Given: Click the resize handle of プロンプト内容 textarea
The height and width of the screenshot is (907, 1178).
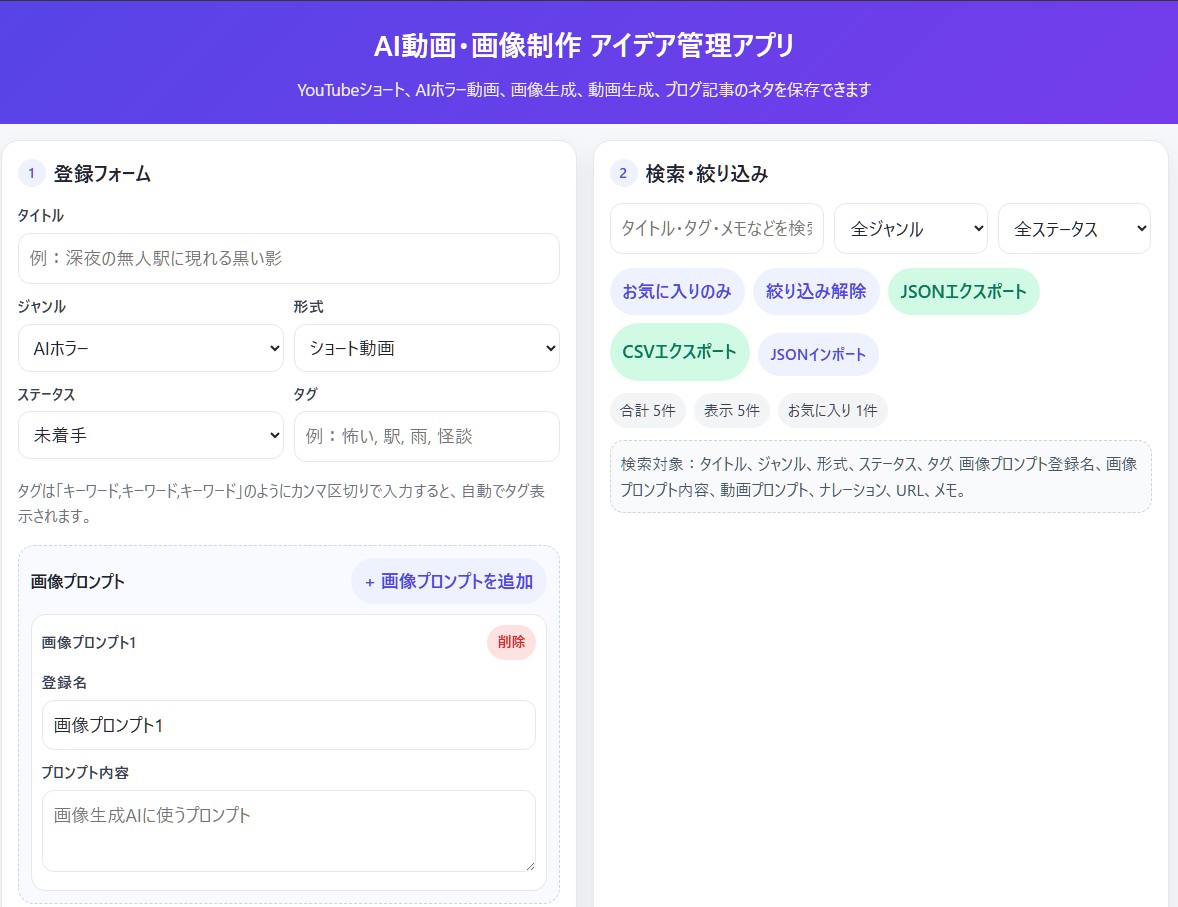Looking at the screenshot, I should pyautogui.click(x=530, y=866).
